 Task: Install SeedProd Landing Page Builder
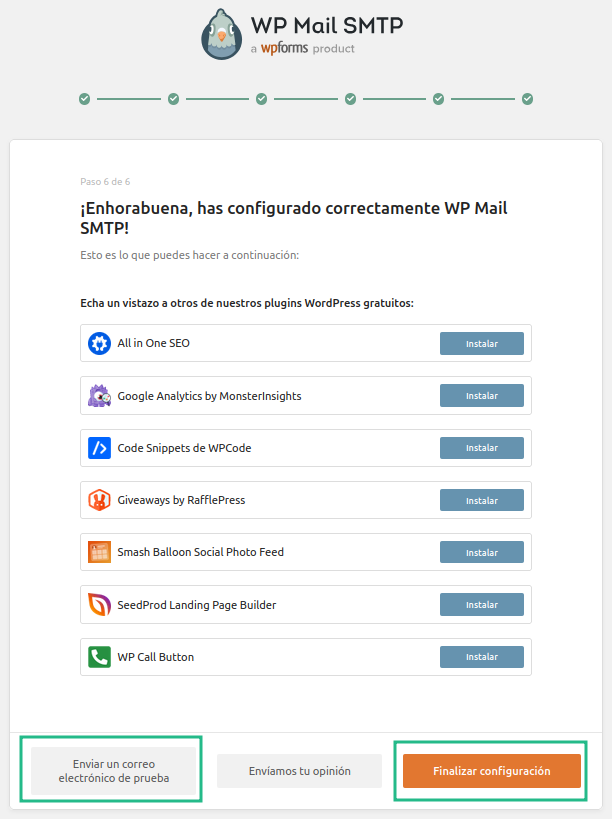482,605
